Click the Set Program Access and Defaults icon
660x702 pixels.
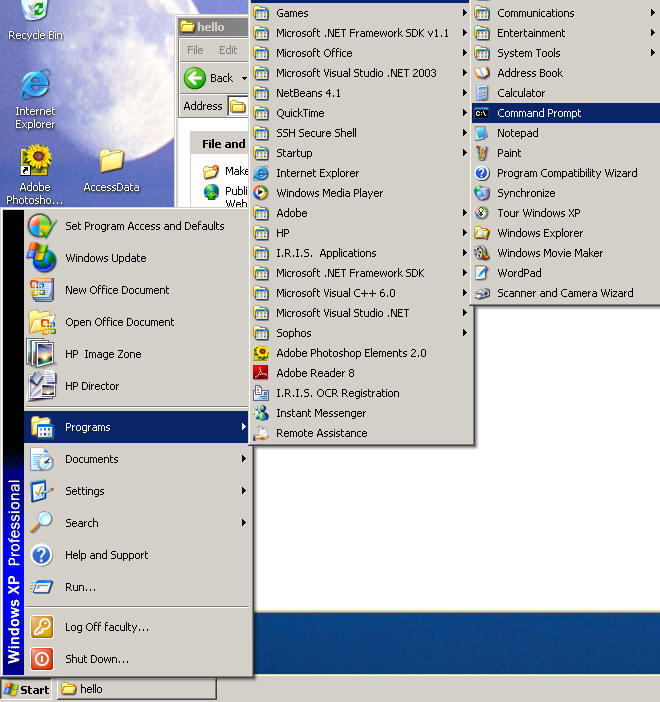(x=42, y=226)
